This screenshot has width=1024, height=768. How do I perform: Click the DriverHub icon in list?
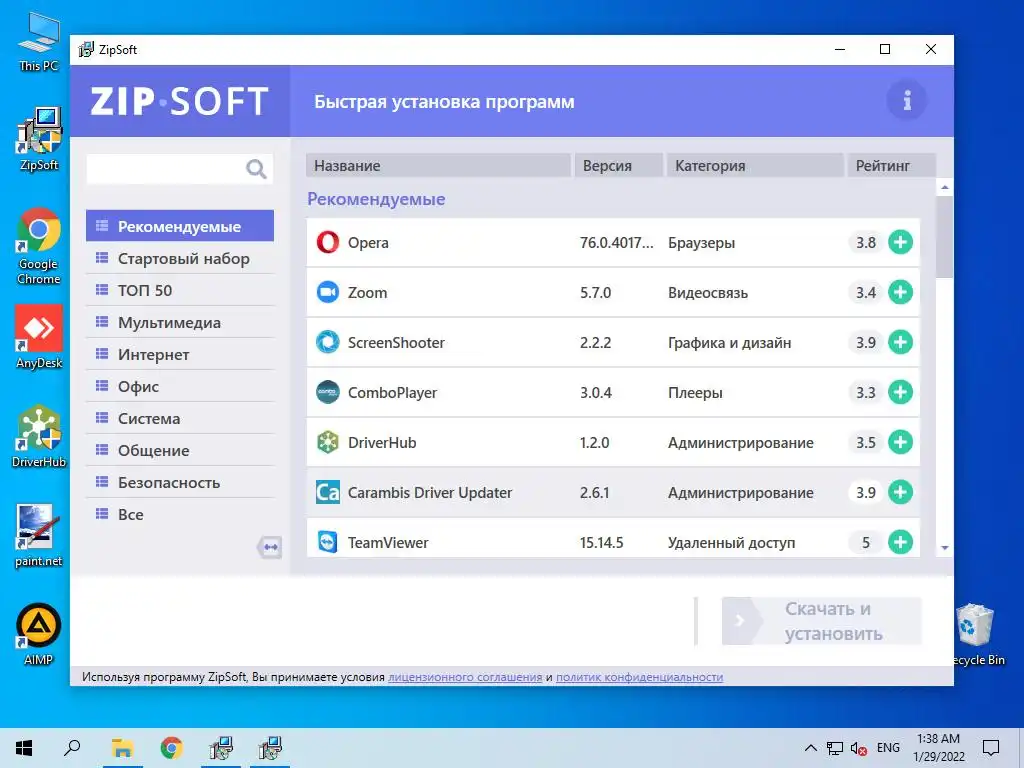click(x=328, y=442)
